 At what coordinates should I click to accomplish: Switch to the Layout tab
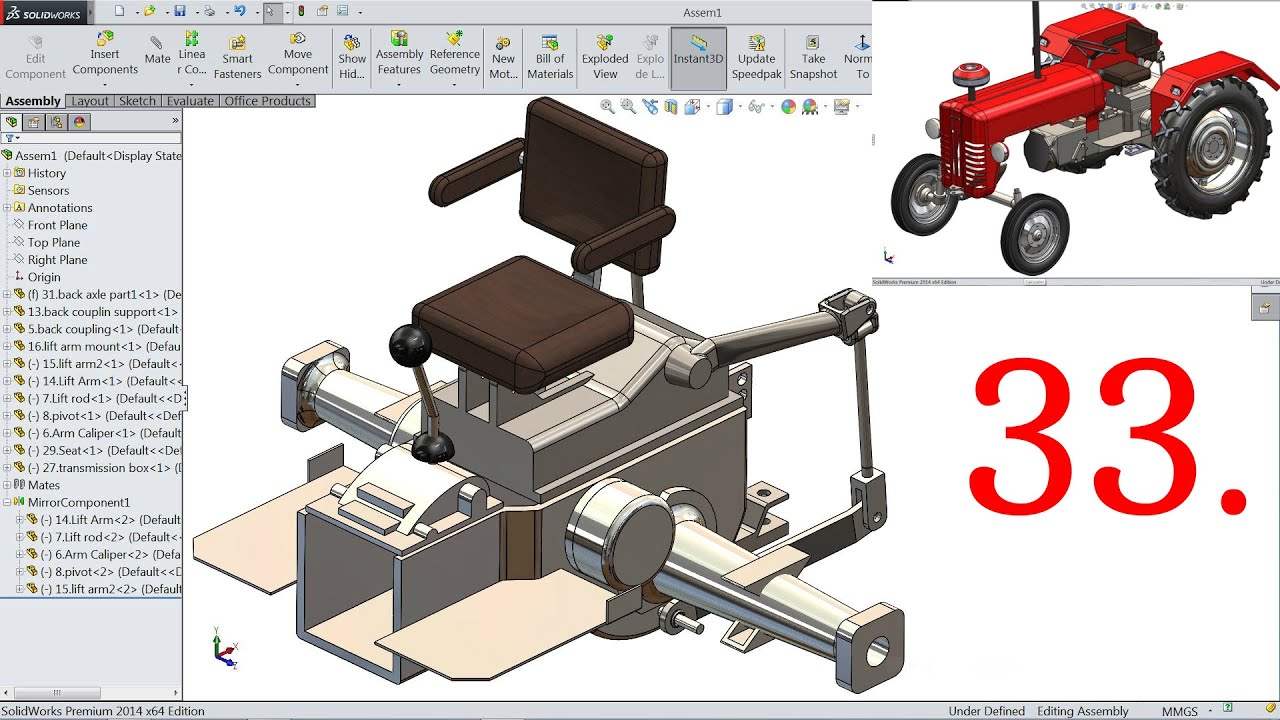pyautogui.click(x=90, y=101)
